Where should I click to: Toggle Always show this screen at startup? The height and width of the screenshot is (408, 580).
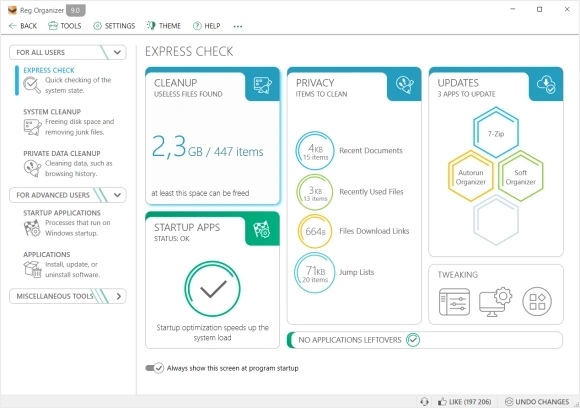[x=155, y=368]
